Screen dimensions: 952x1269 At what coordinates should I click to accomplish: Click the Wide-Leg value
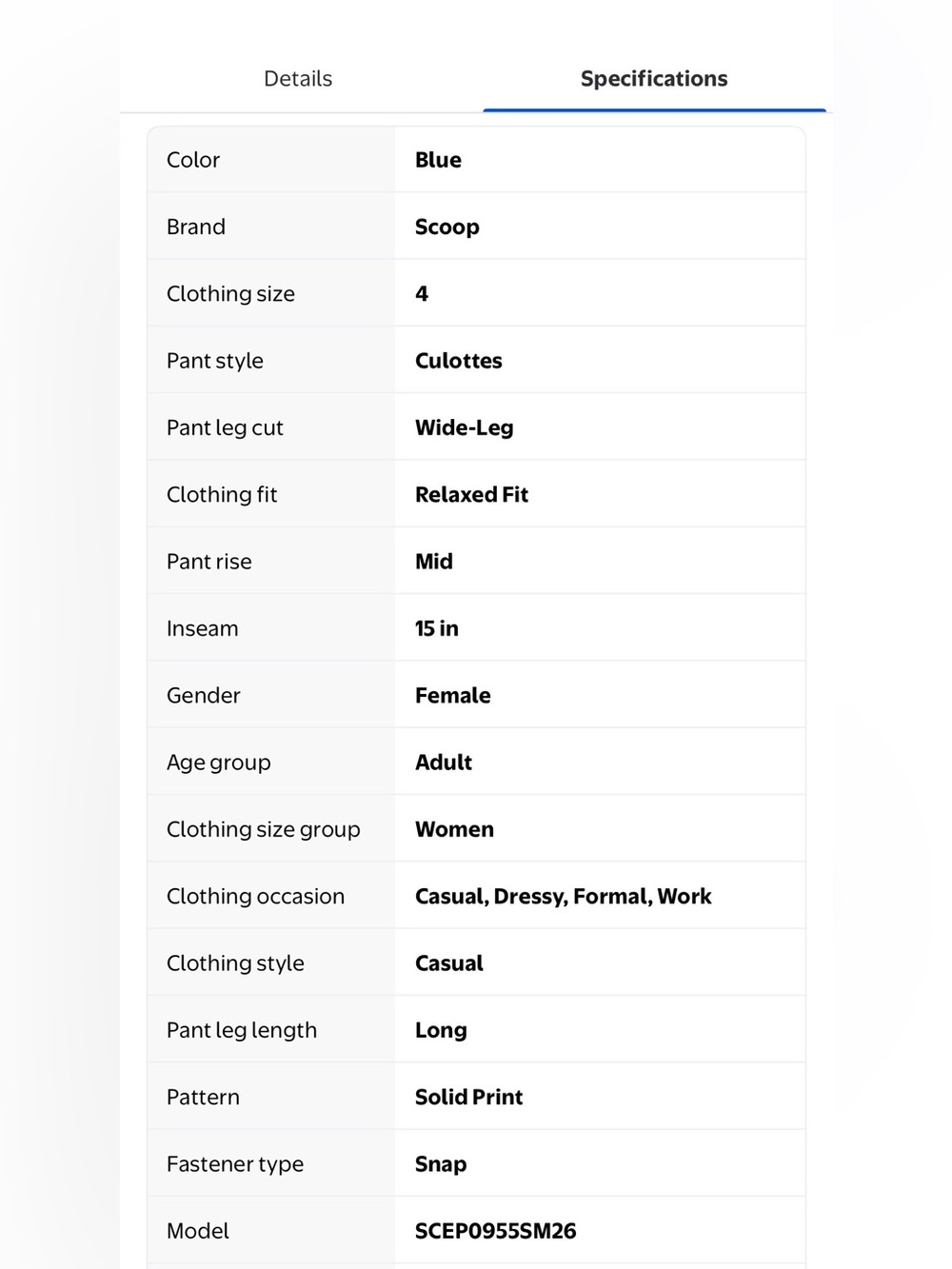tap(465, 427)
